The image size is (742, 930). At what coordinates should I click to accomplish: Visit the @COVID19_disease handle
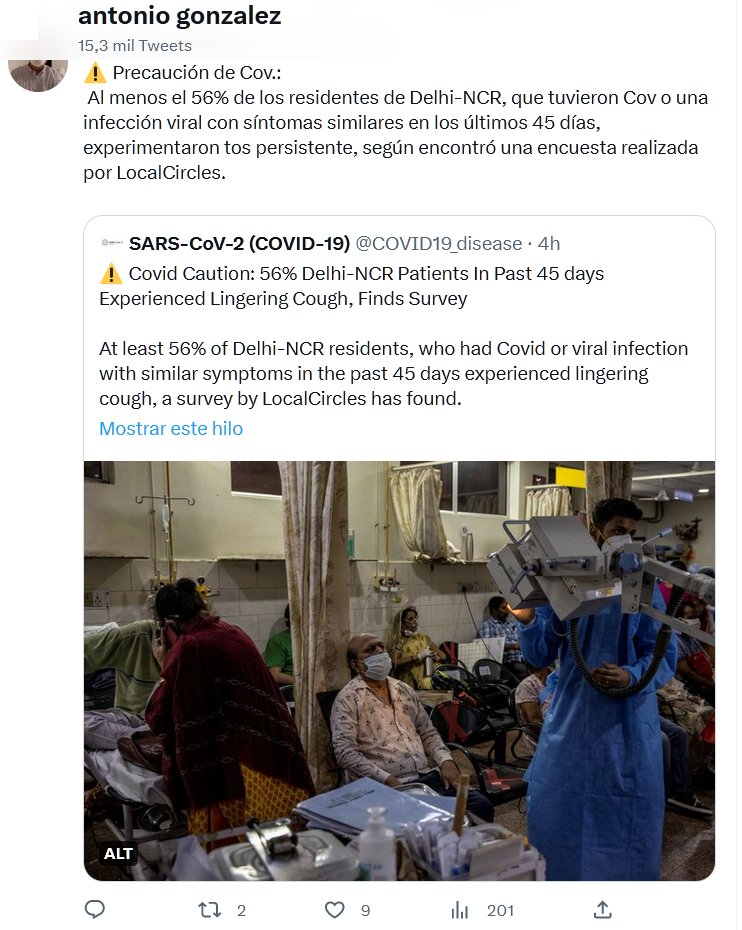tap(439, 243)
